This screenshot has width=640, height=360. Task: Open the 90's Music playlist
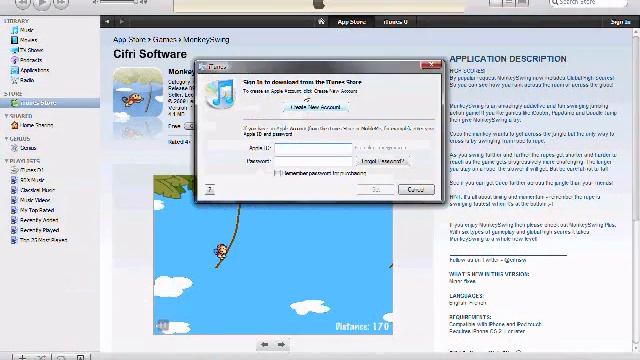[32, 180]
